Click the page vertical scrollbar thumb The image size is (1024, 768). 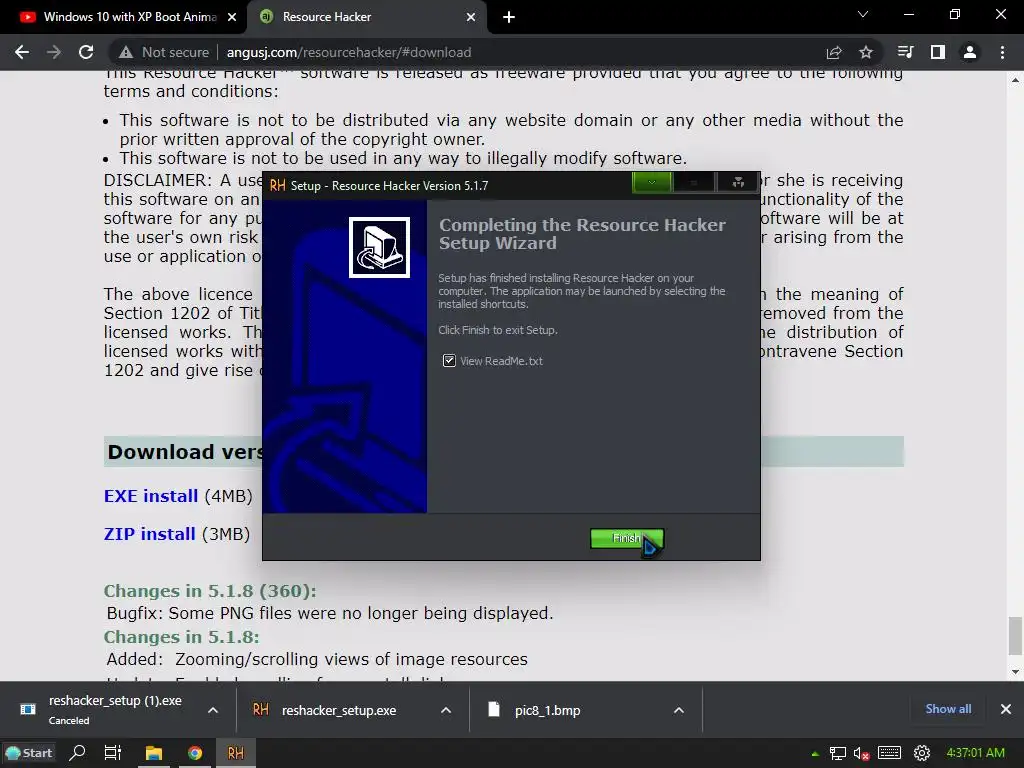(1014, 635)
